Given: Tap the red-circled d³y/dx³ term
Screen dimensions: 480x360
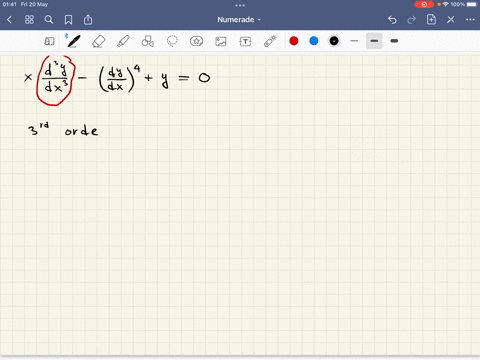Looking at the screenshot, I should 56,80.
